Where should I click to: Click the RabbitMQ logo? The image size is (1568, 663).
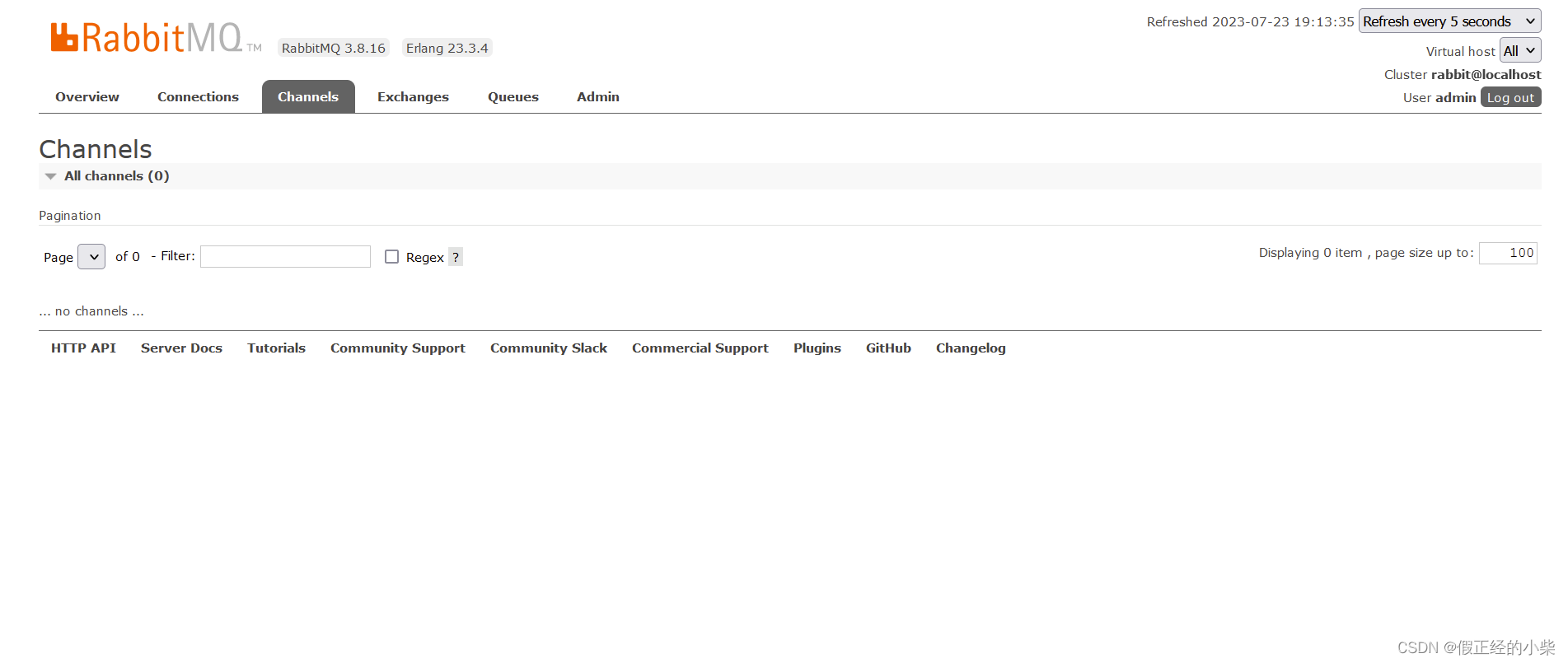[x=156, y=38]
